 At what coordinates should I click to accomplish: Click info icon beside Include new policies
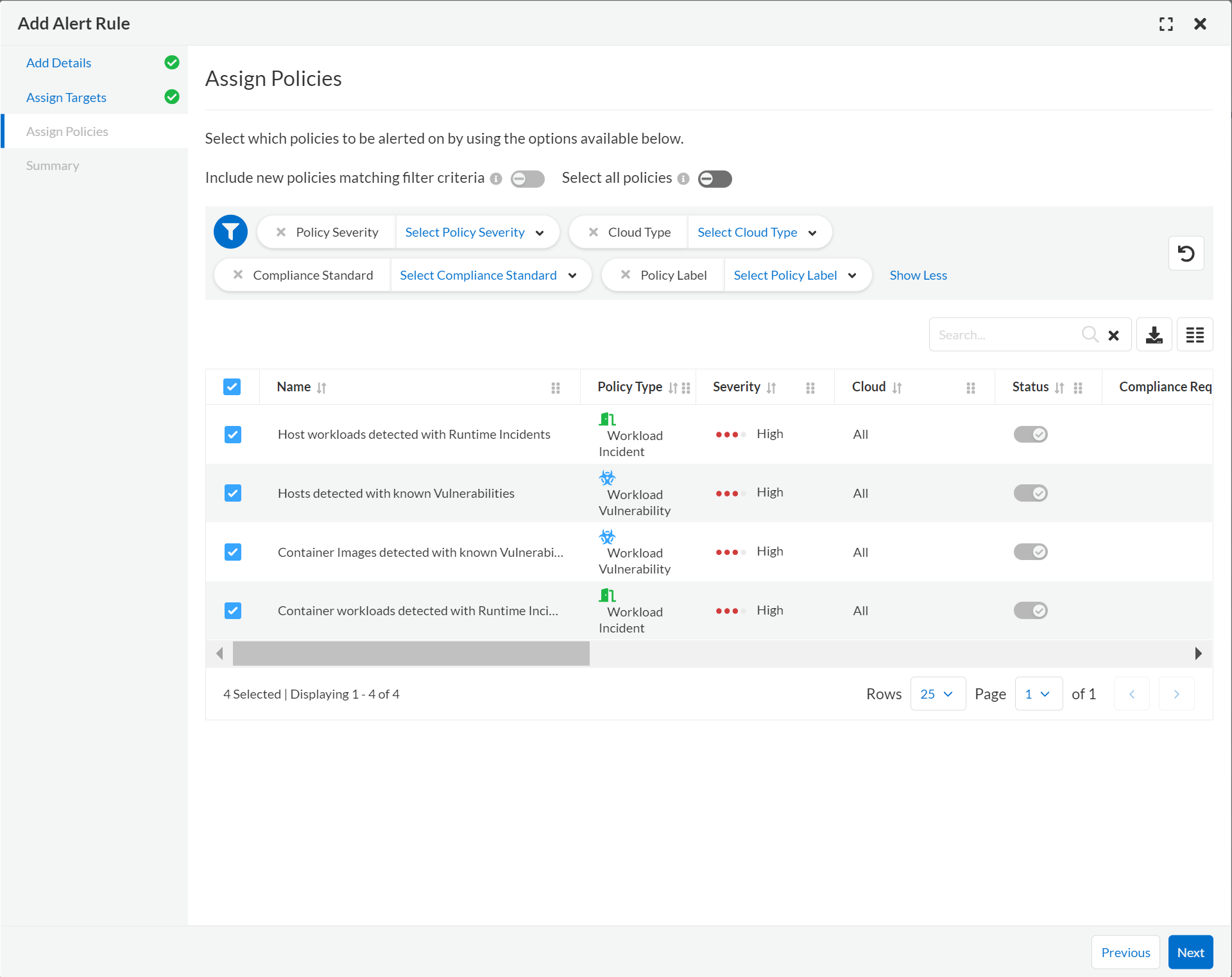click(x=496, y=178)
